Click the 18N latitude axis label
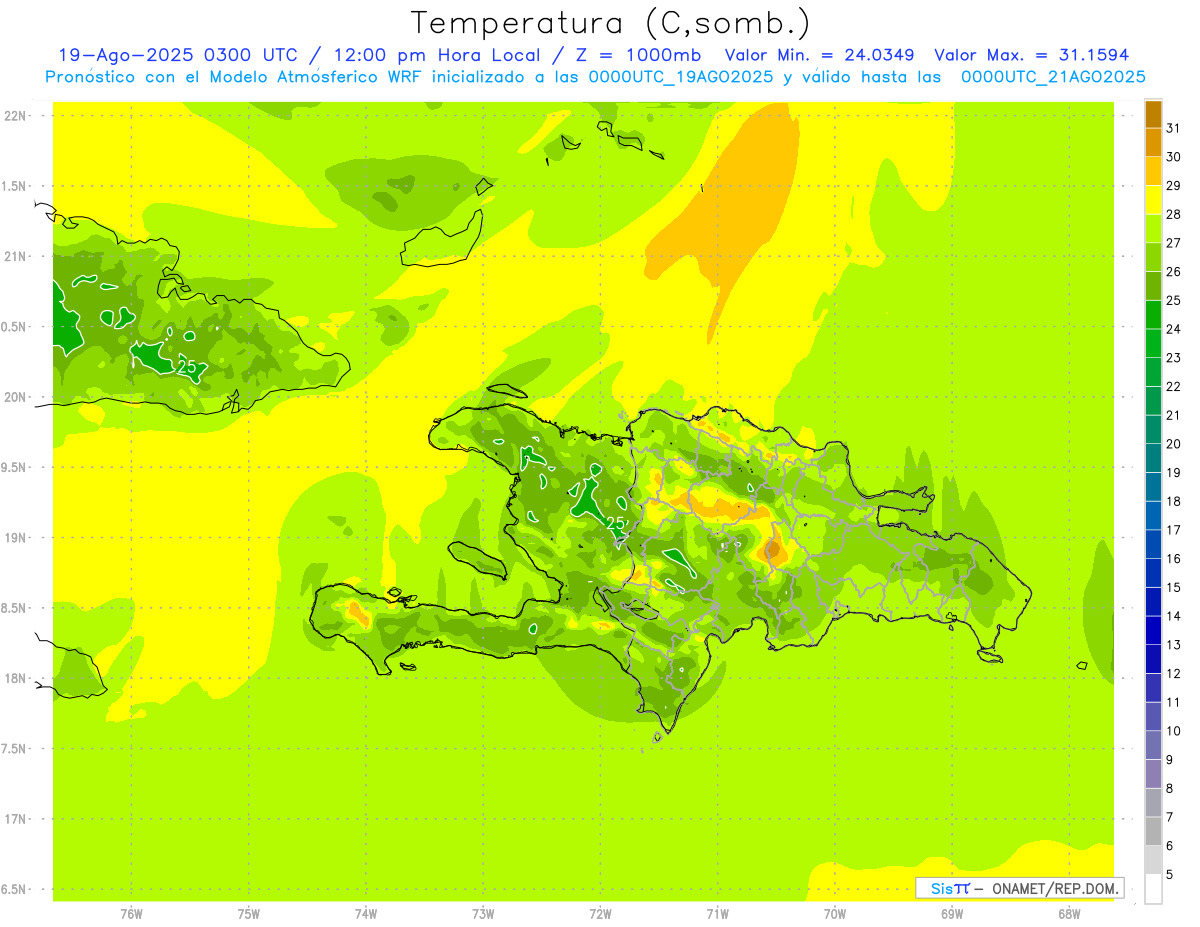Screen dimensions: 1200x927 pyautogui.click(x=17, y=679)
